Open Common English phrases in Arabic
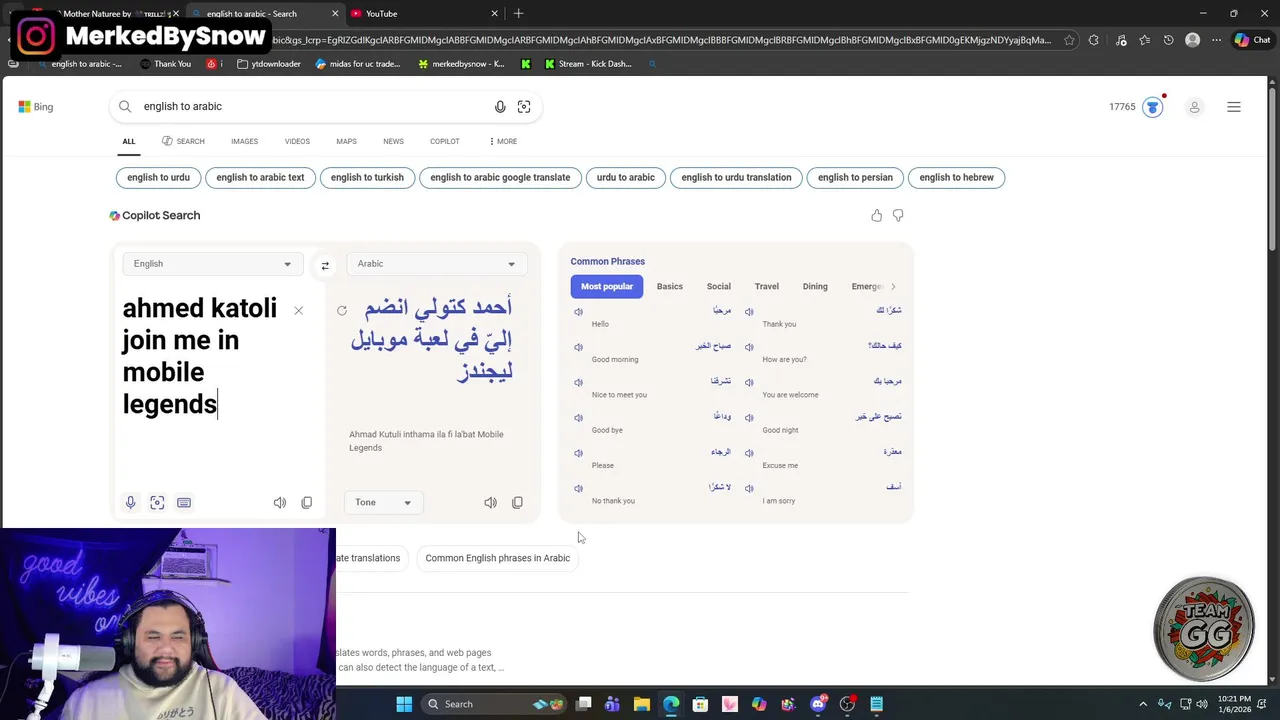1280x720 pixels. pos(497,558)
